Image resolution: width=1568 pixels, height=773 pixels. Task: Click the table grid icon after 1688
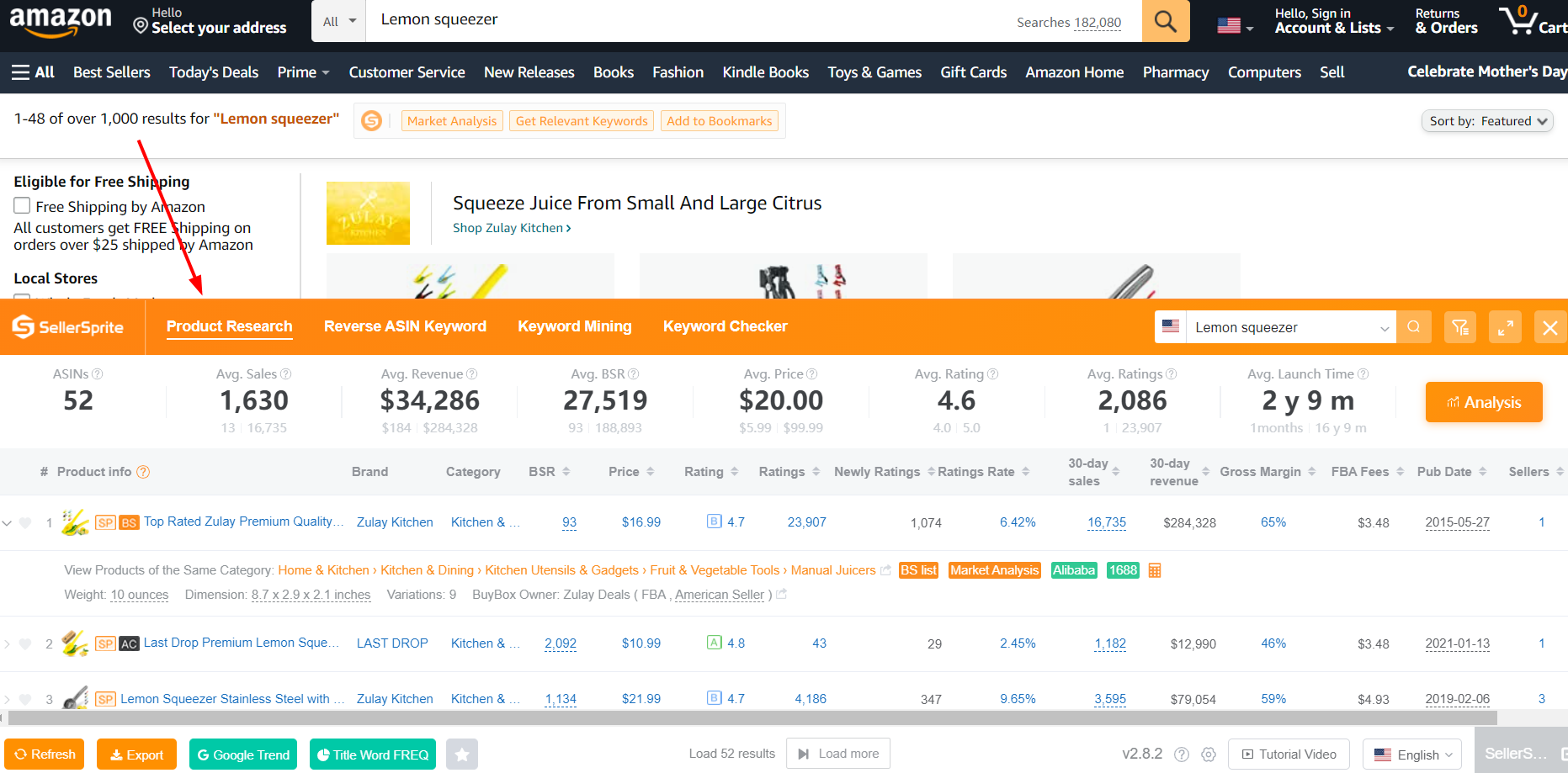point(1155,570)
